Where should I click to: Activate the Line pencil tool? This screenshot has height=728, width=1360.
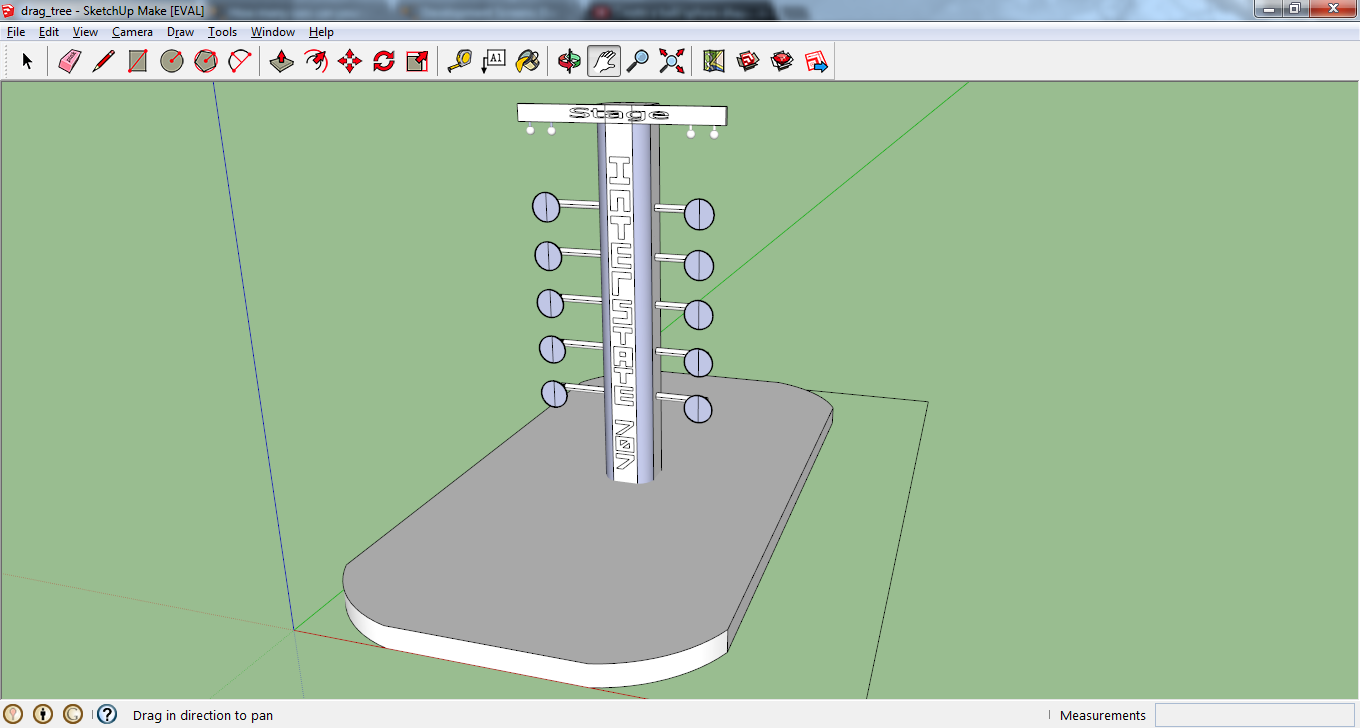pos(103,61)
